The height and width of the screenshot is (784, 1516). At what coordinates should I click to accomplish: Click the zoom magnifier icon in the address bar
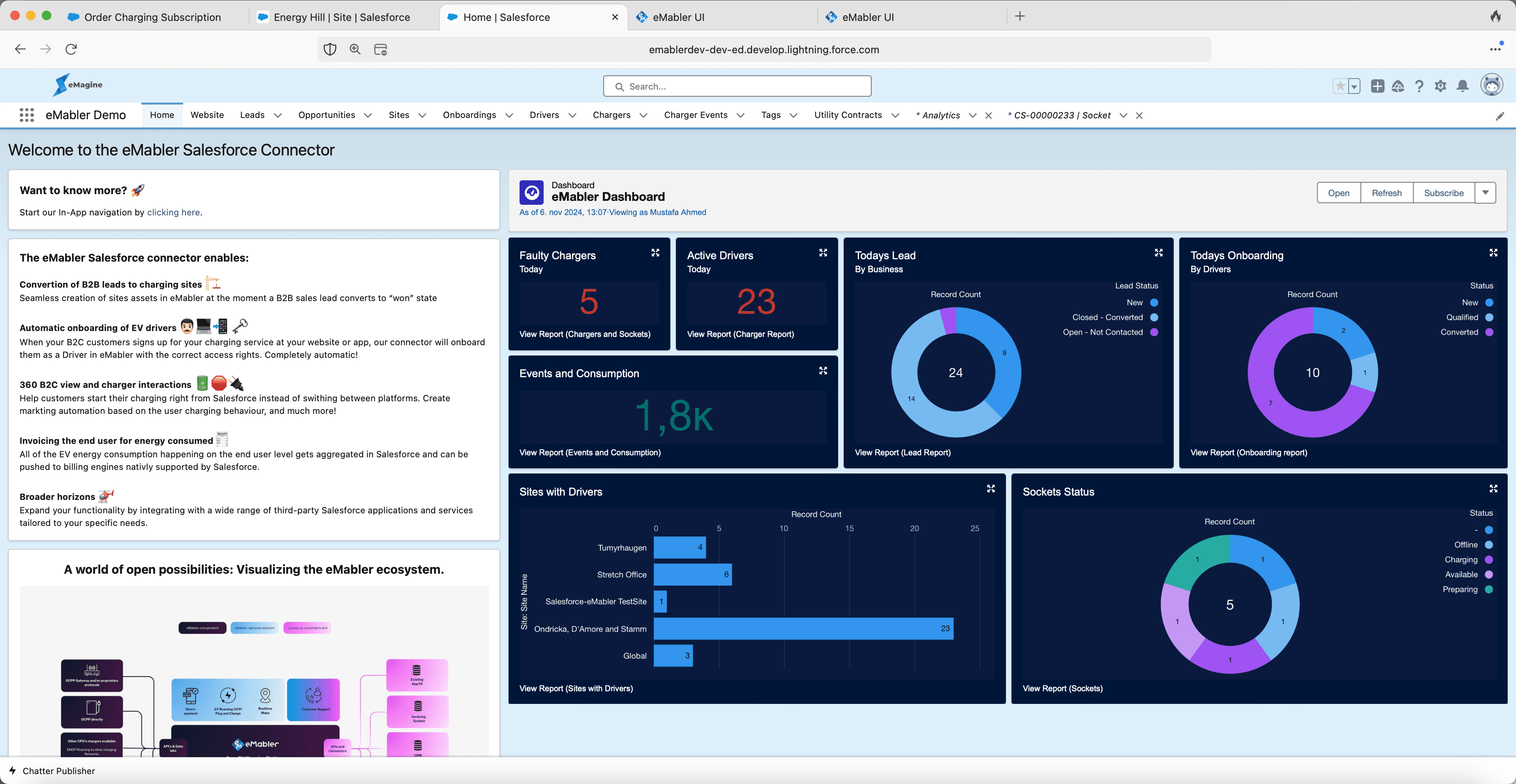[x=355, y=49]
